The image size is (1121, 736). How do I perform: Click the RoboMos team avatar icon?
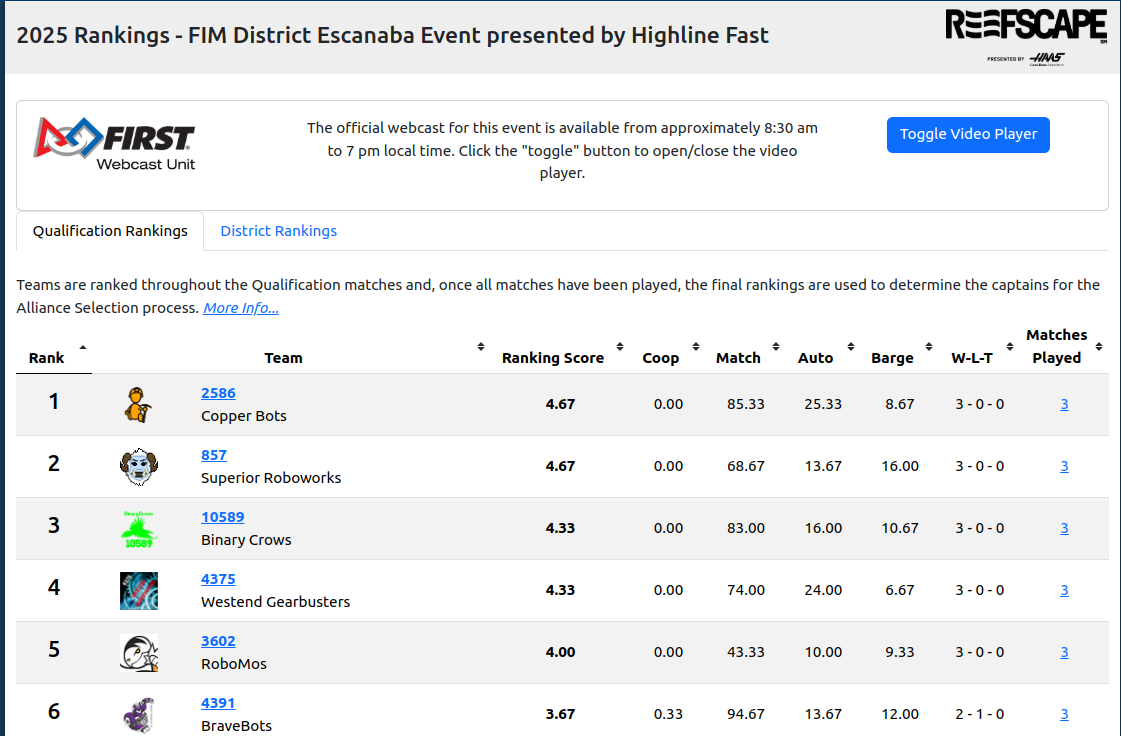[138, 653]
